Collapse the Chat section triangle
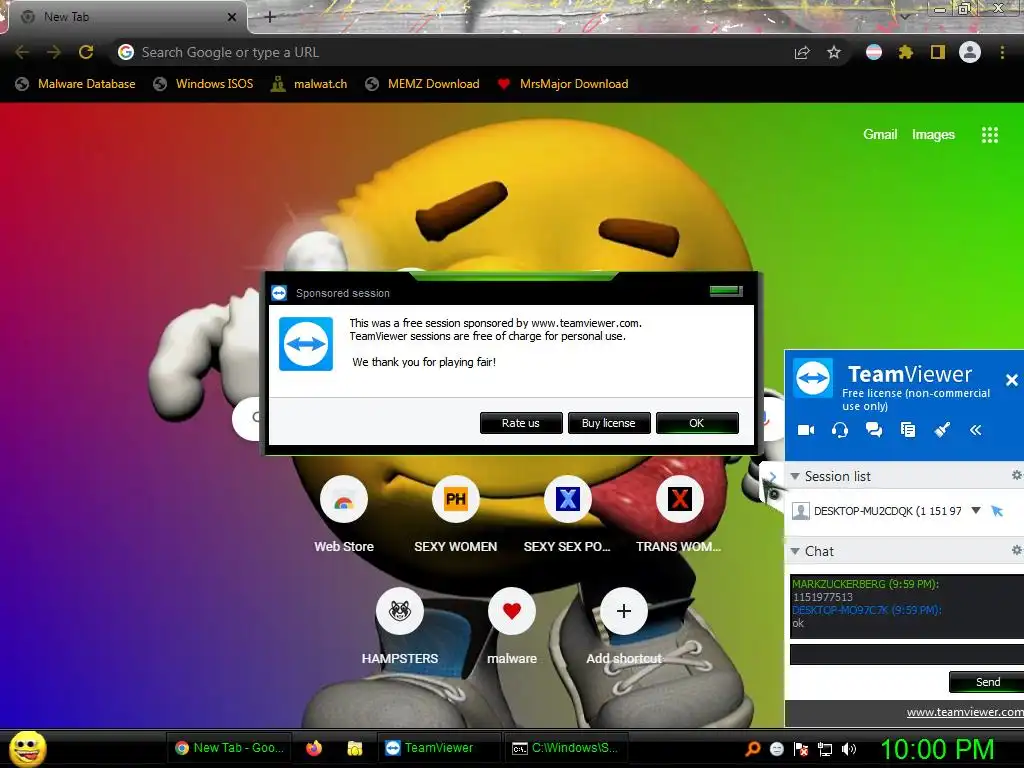This screenshot has height=768, width=1024. click(x=795, y=551)
